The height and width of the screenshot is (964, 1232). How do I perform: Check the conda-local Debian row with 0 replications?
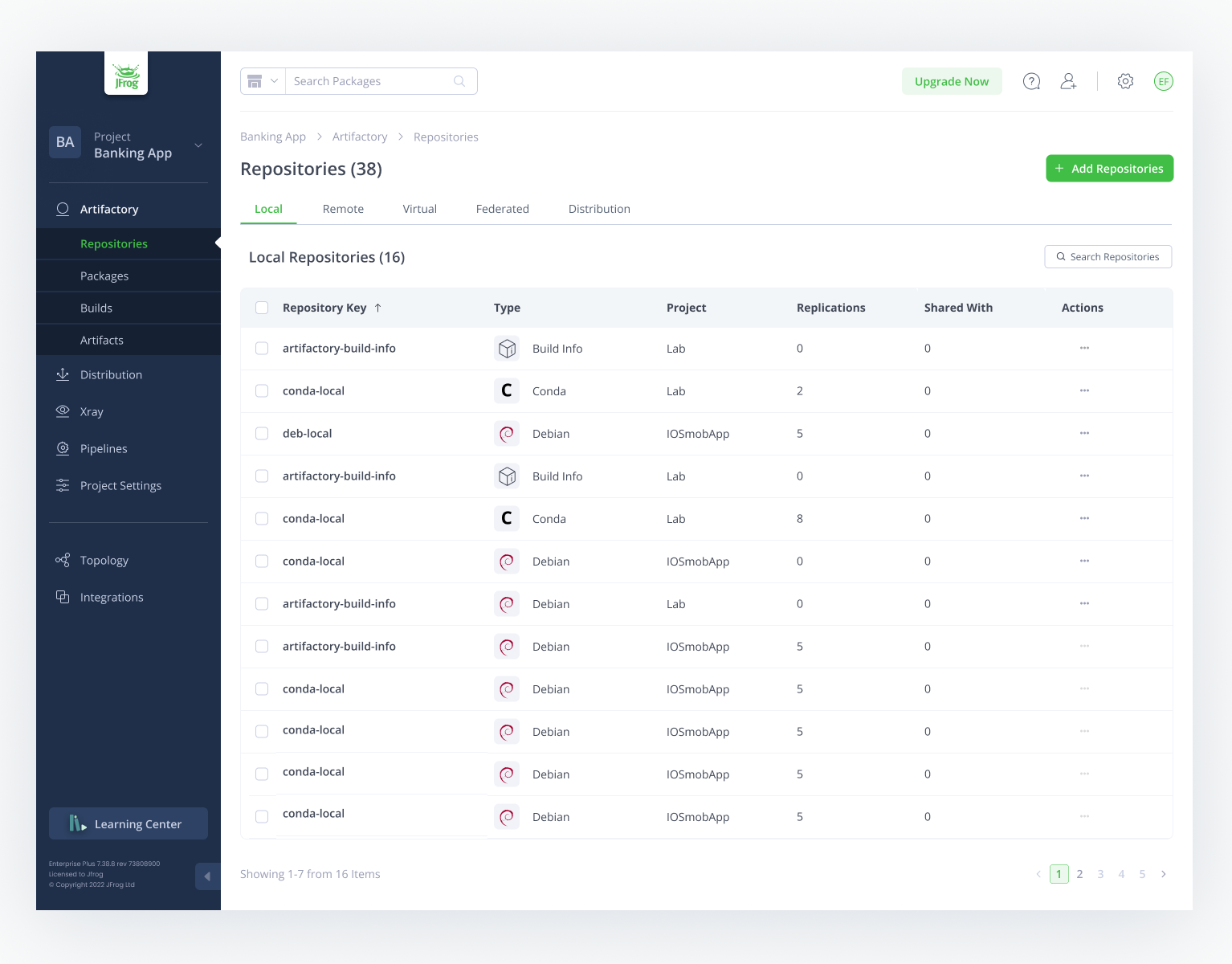click(x=262, y=561)
